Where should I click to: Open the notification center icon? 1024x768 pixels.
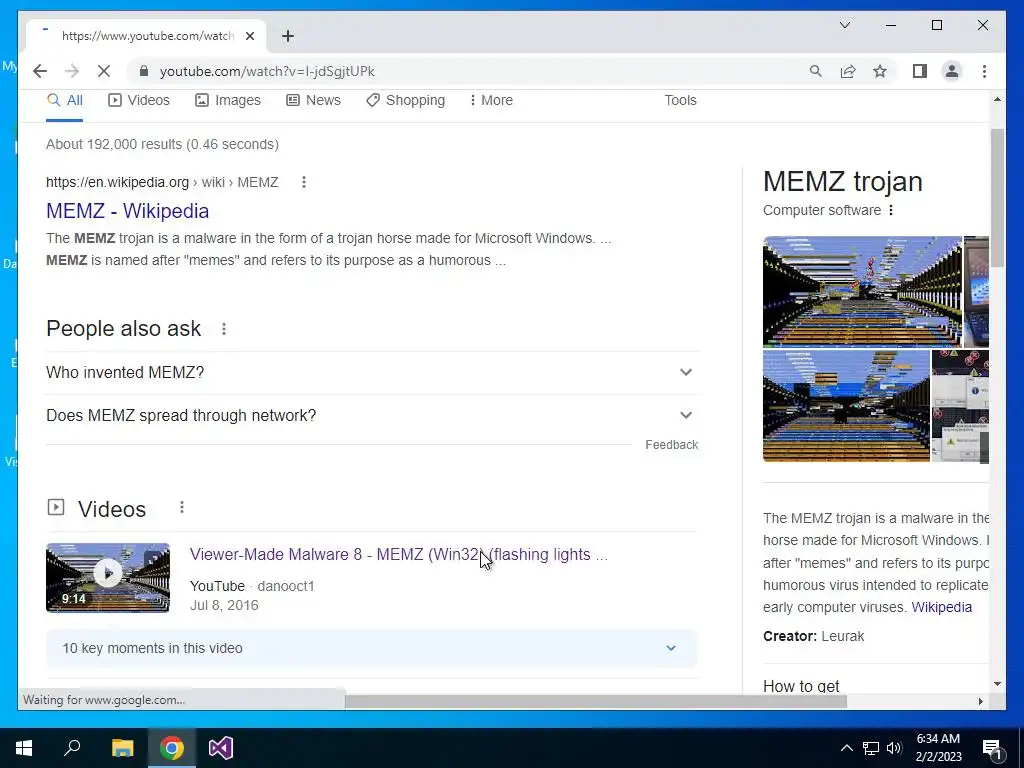pos(993,748)
